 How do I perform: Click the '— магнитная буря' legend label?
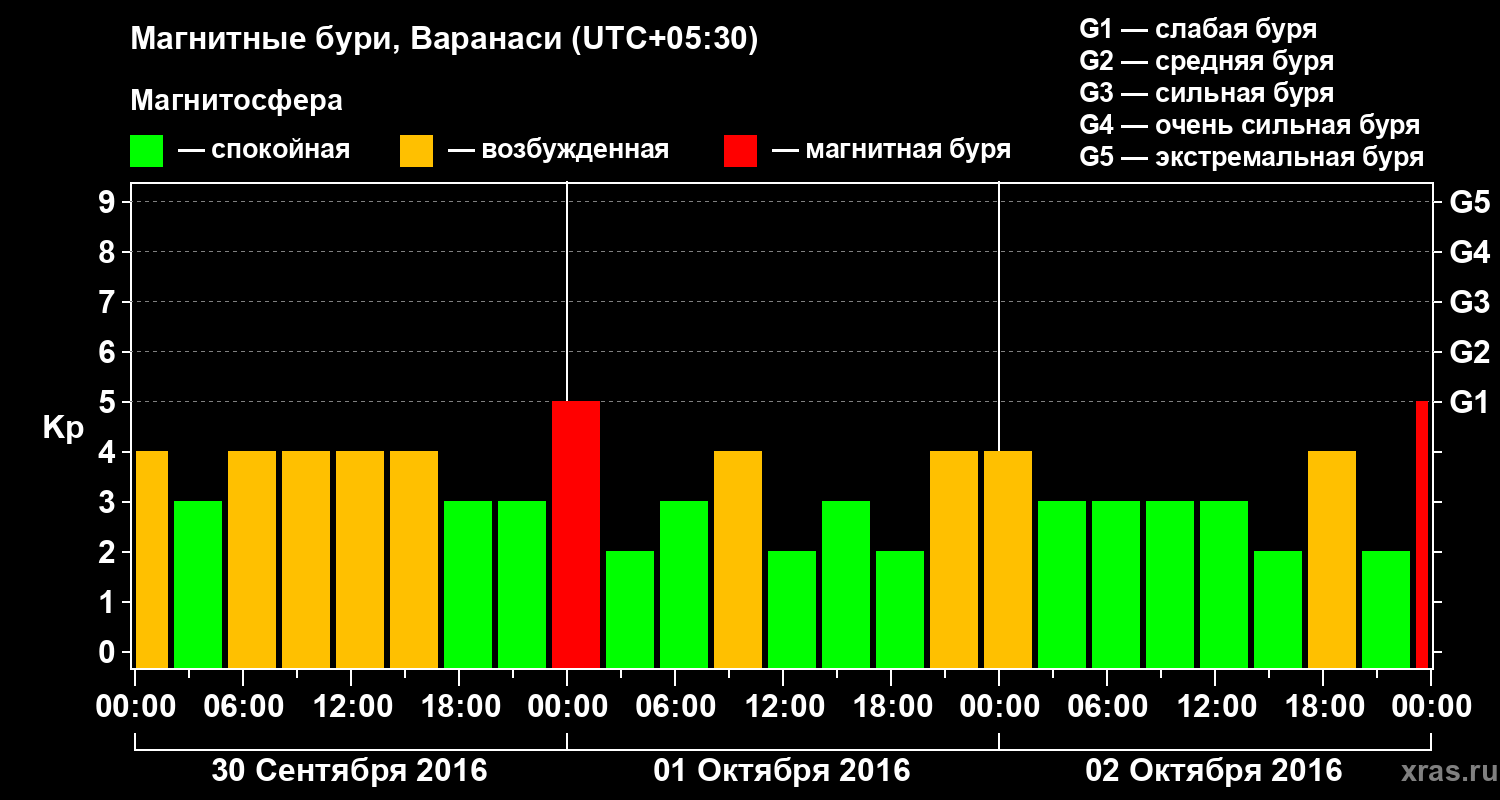(892, 150)
